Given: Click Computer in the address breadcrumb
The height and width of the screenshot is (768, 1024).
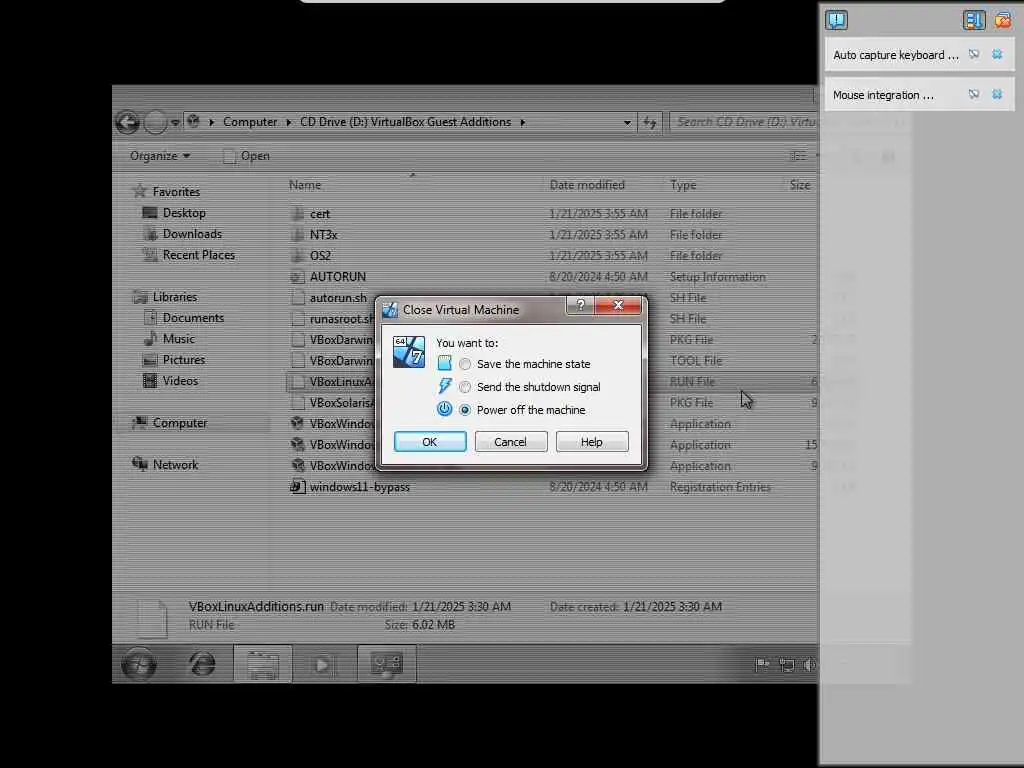Looking at the screenshot, I should [x=250, y=122].
